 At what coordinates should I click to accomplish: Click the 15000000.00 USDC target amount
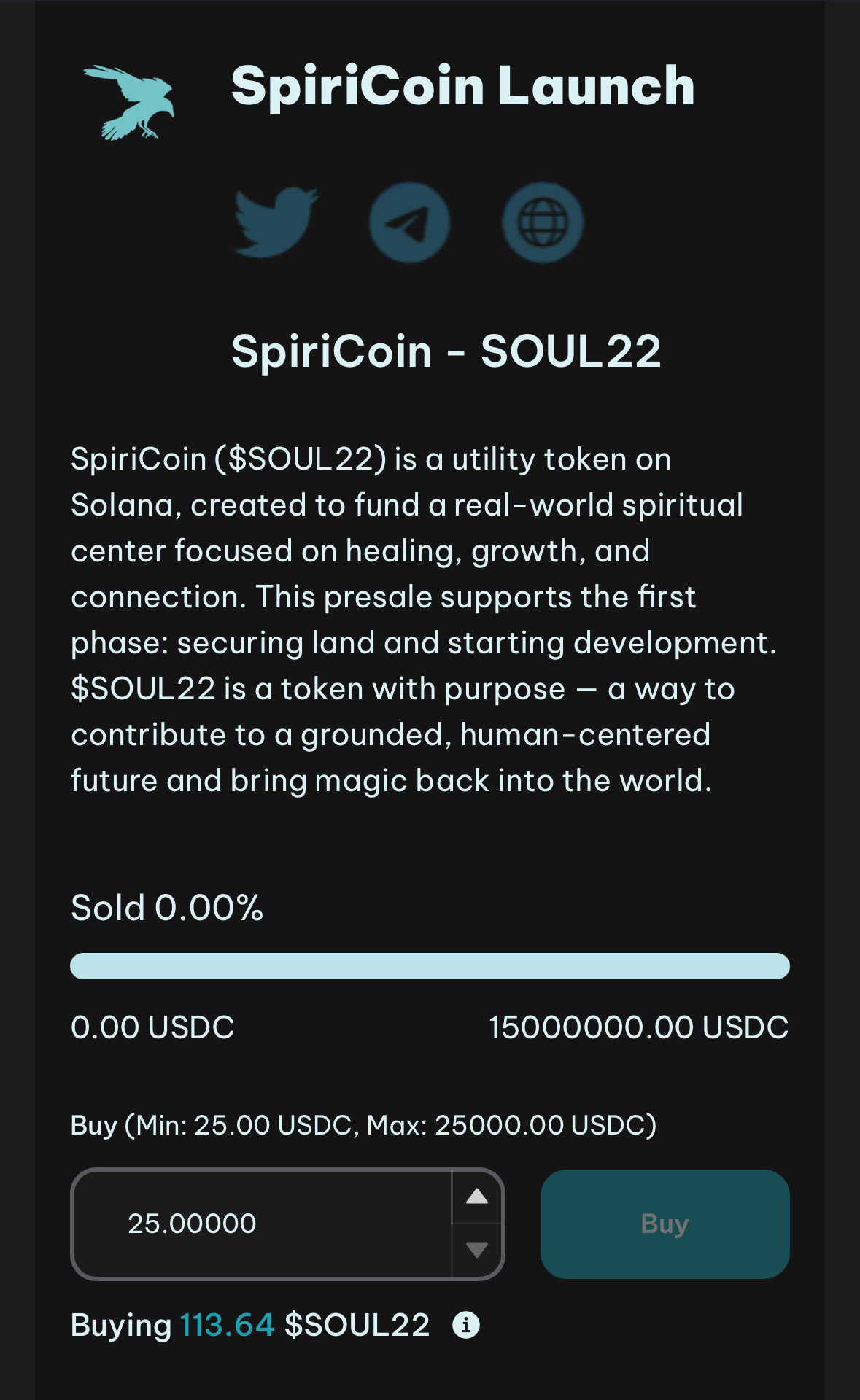(x=638, y=1027)
